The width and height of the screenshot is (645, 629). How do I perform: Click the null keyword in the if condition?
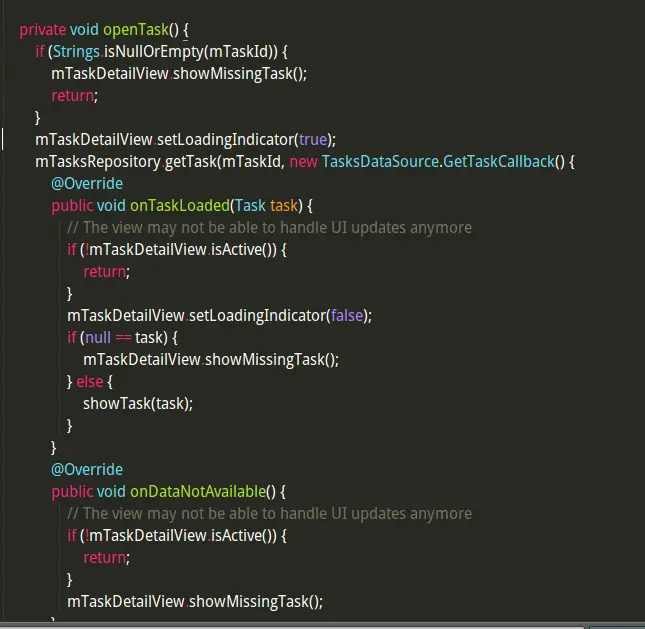tap(98, 338)
